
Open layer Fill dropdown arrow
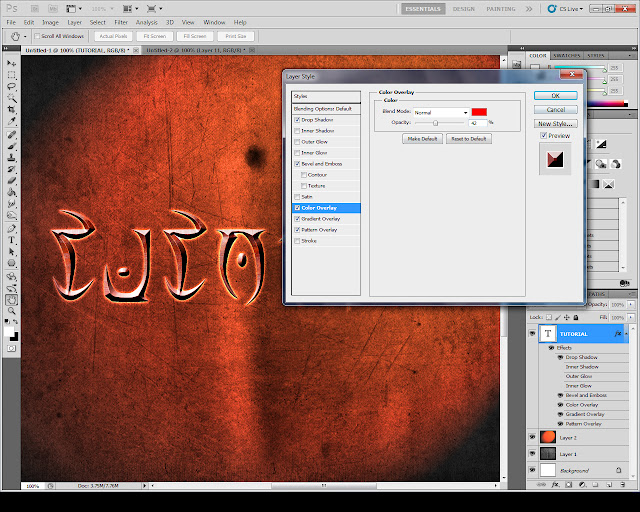click(631, 317)
